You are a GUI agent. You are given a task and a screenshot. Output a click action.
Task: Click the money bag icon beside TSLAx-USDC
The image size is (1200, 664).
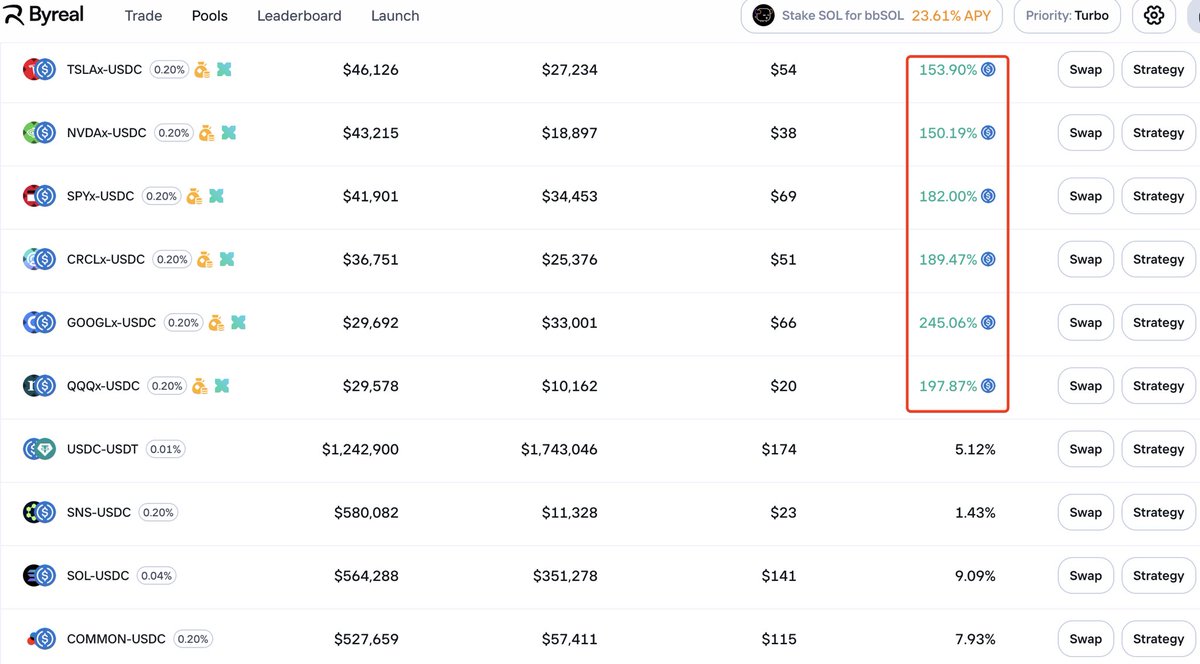pyautogui.click(x=202, y=70)
